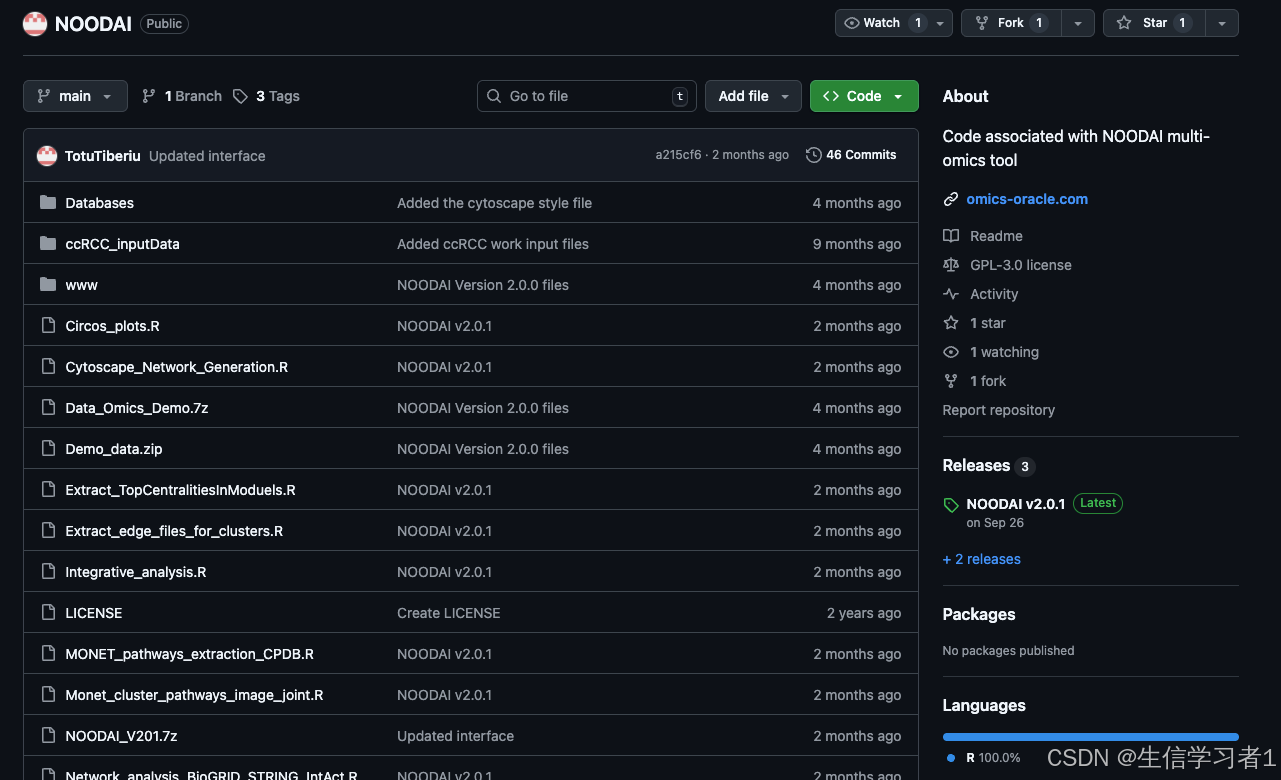Click the TotuTiberiu username link
The image size is (1281, 780).
tap(103, 156)
